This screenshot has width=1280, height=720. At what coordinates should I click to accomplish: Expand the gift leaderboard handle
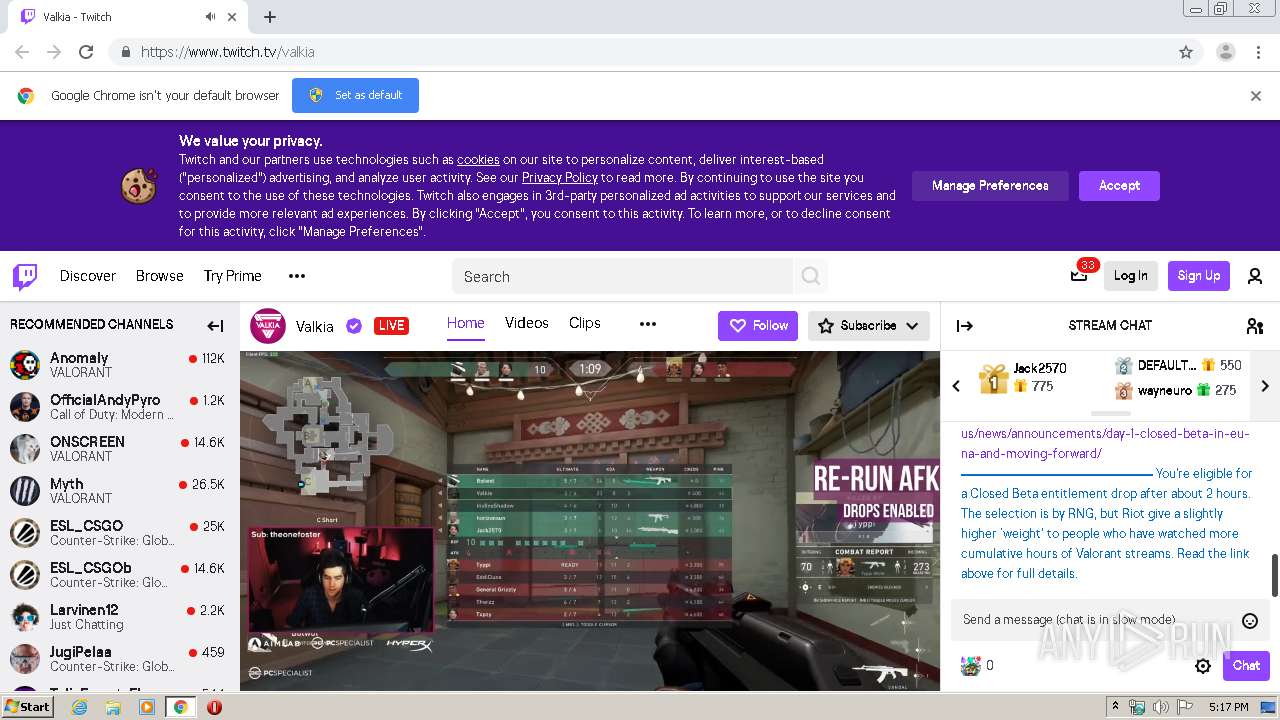[x=1110, y=413]
